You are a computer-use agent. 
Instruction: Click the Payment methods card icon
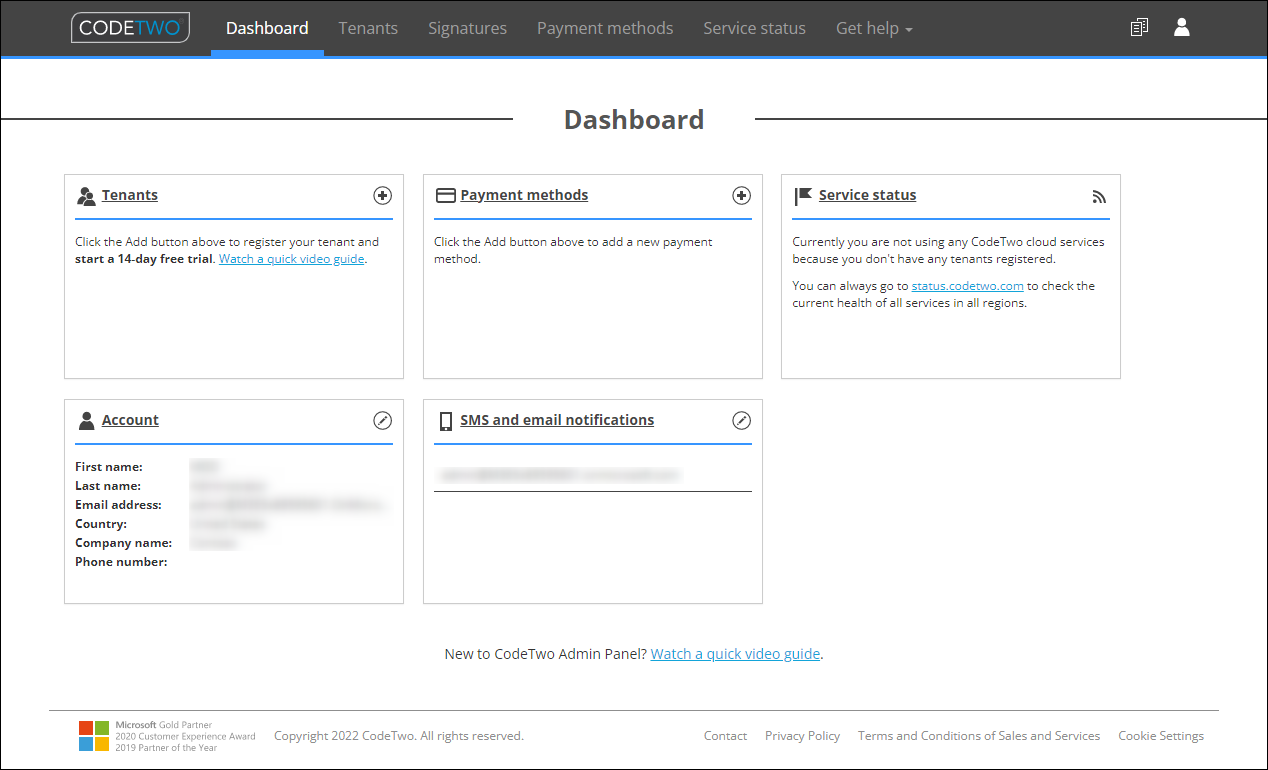[x=445, y=196]
